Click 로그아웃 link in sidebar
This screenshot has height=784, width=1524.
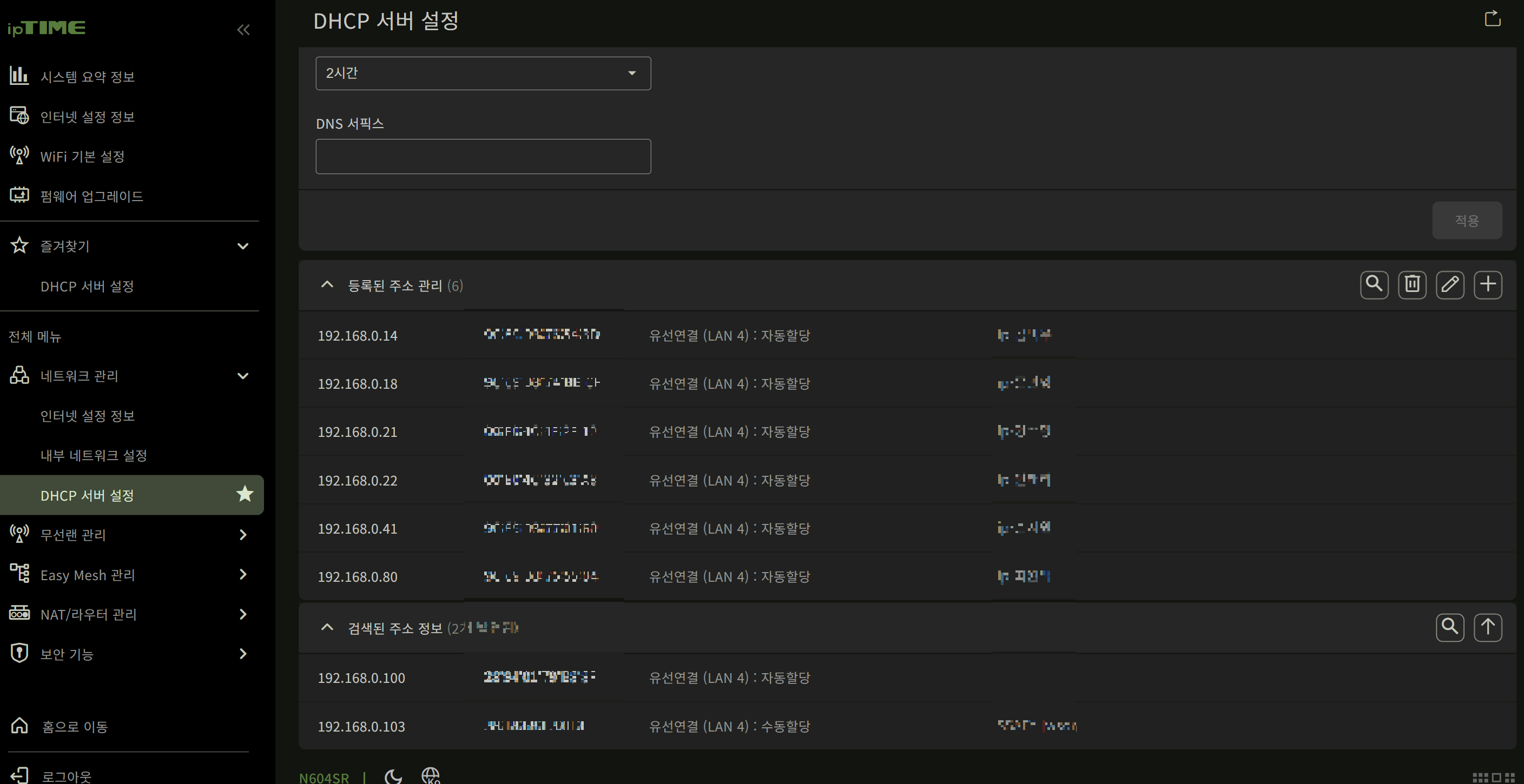tap(66, 776)
